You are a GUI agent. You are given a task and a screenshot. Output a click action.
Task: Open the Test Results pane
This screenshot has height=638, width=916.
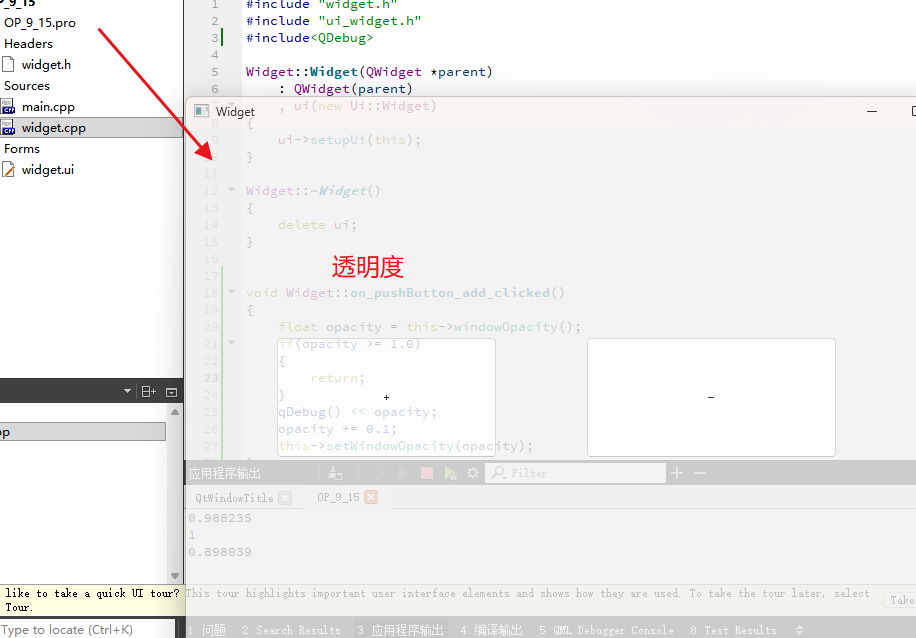pos(733,630)
